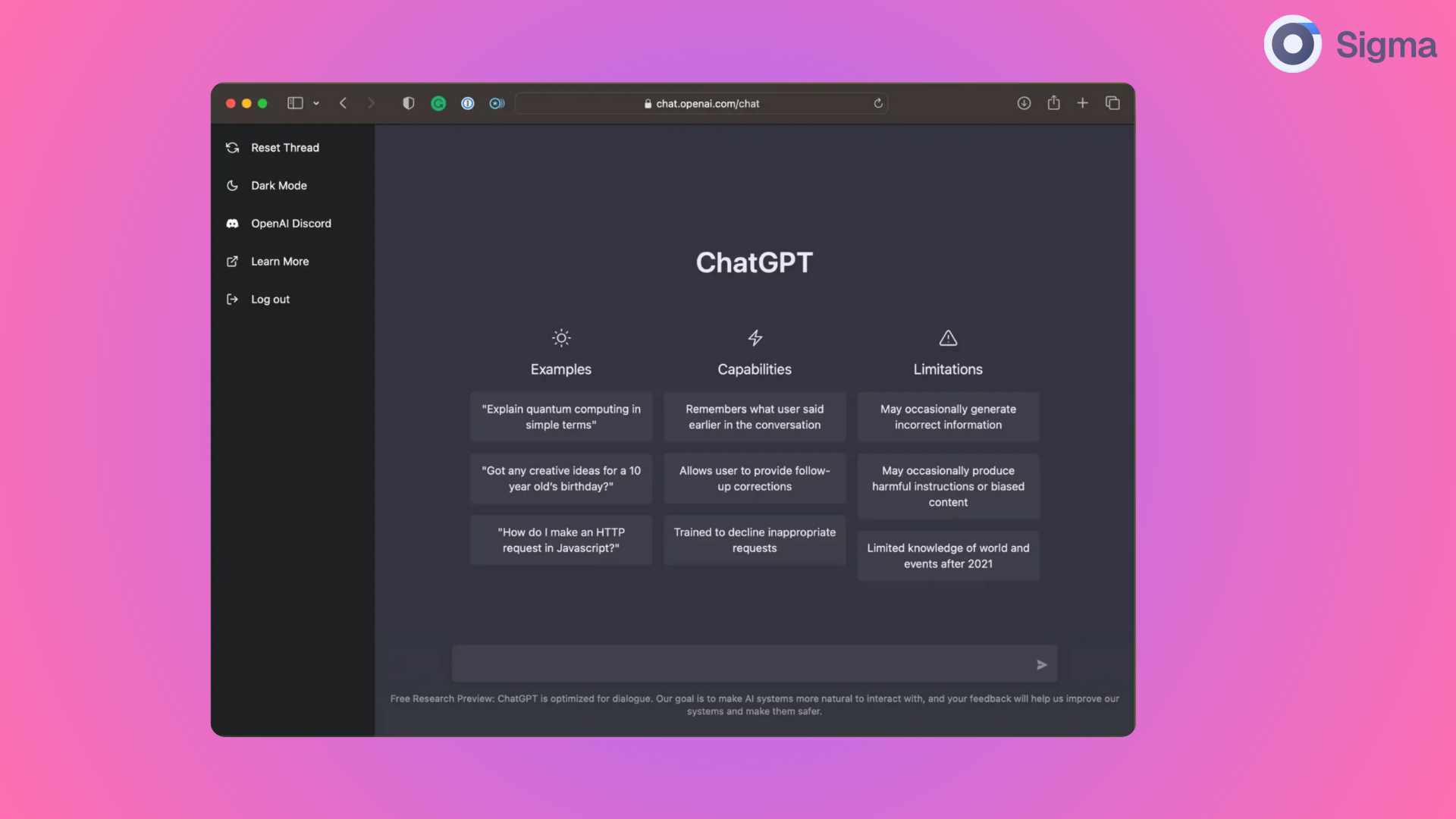Send the message with the arrow icon

[1042, 665]
